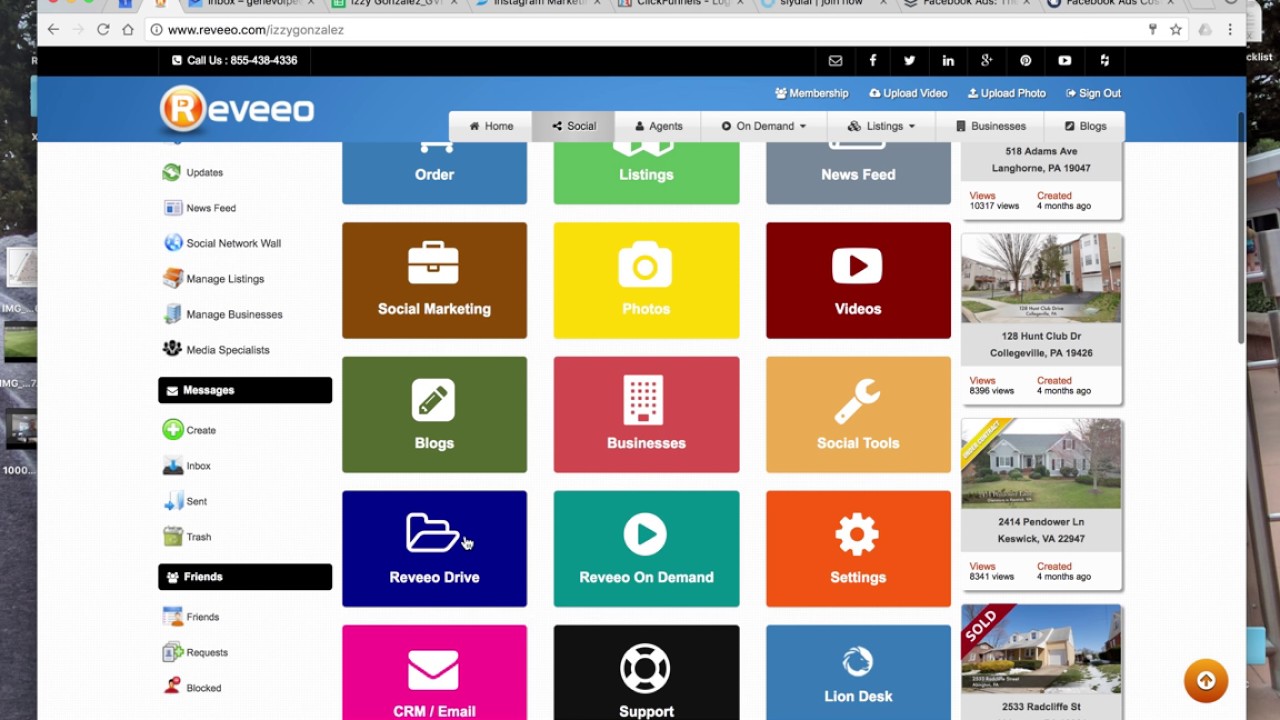
Task: Open the Social Marketing tile
Action: coord(434,280)
